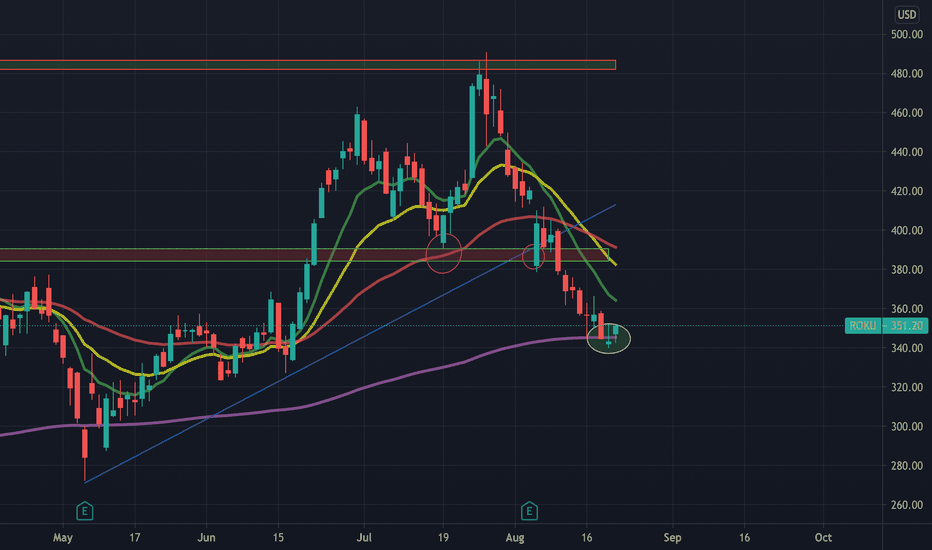
Task: Click the 460.00 price axis label
Action: [906, 113]
